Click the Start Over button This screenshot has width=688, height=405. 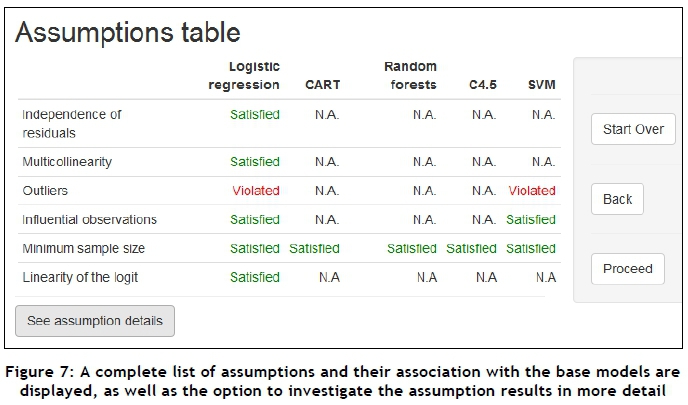click(633, 129)
